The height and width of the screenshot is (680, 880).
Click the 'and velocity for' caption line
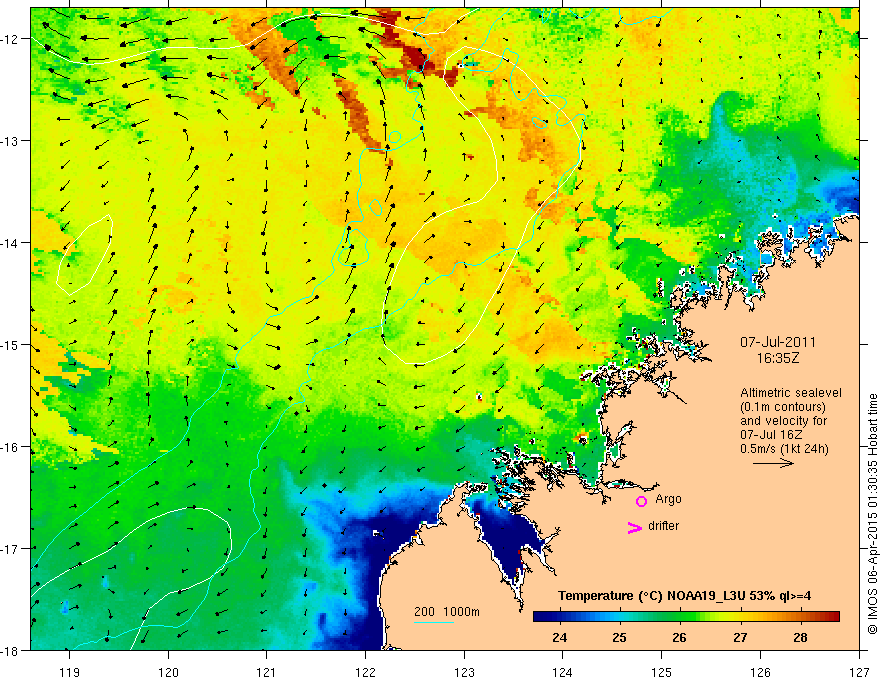(x=783, y=421)
